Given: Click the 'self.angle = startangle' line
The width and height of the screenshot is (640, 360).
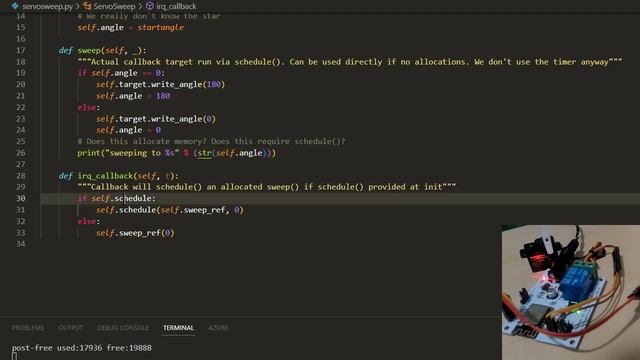Looking at the screenshot, I should click(131, 27).
